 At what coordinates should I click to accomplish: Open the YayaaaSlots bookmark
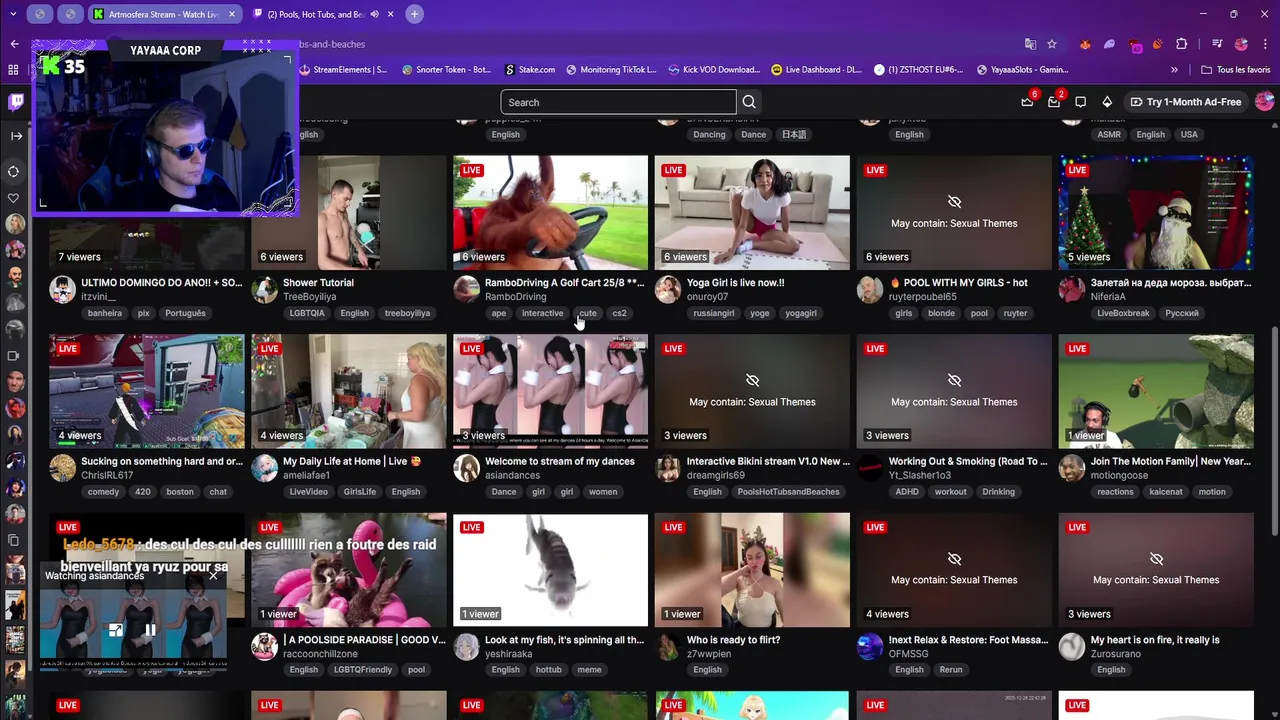click(x=1022, y=70)
